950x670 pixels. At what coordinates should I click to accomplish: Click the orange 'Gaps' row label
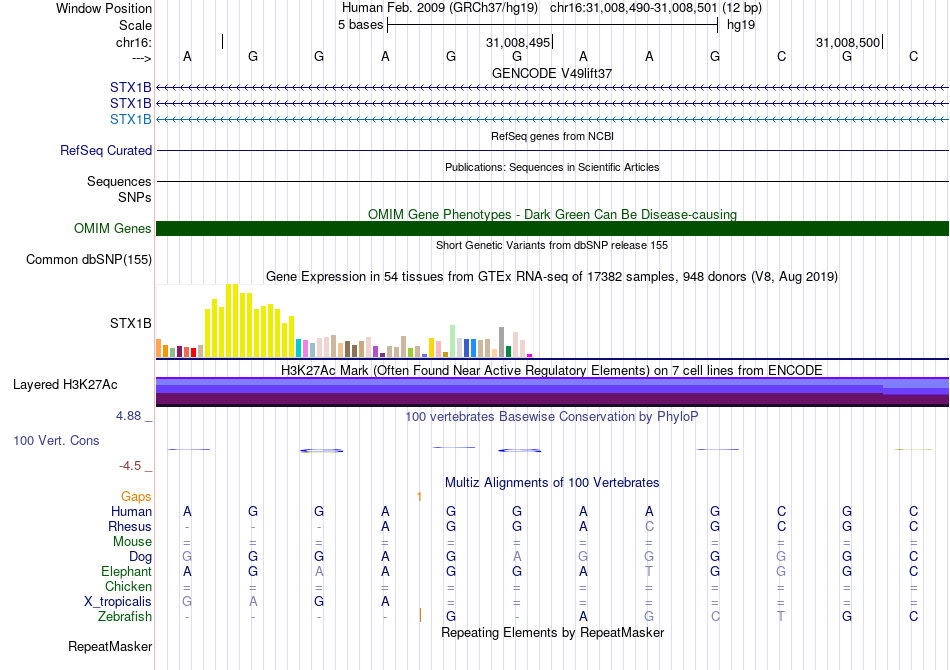(136, 497)
